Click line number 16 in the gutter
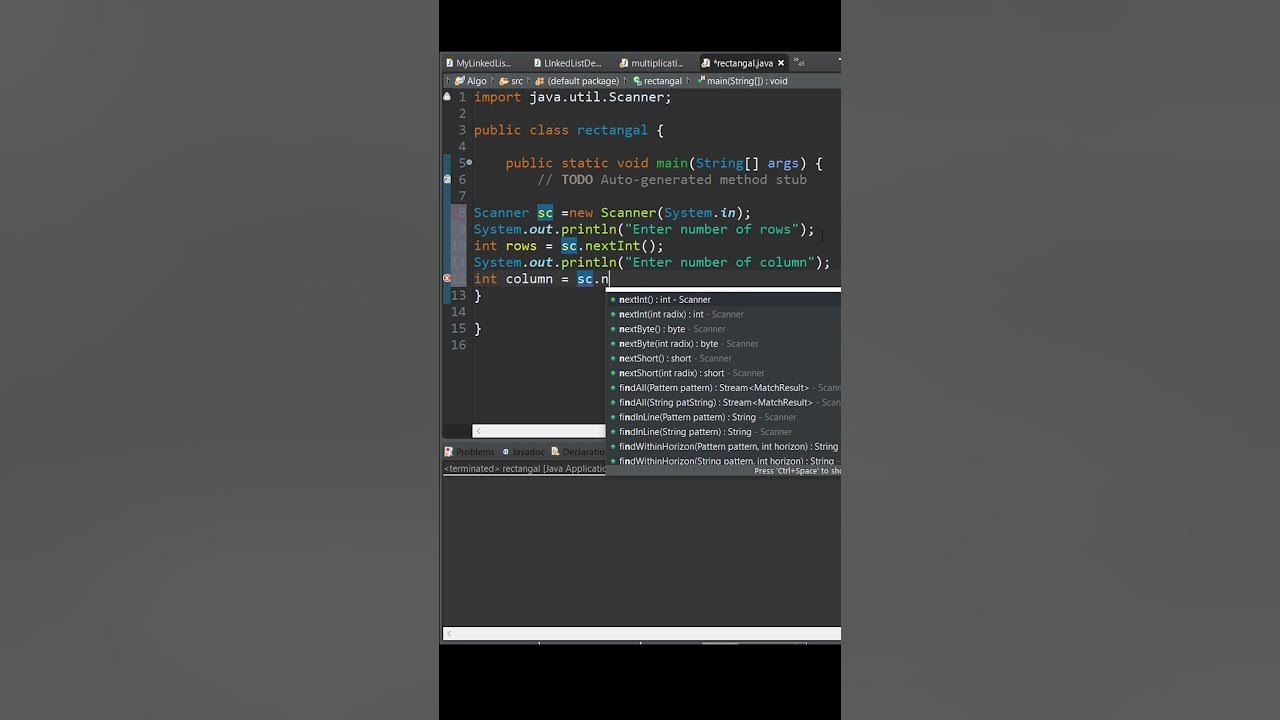1280x720 pixels. 458,345
